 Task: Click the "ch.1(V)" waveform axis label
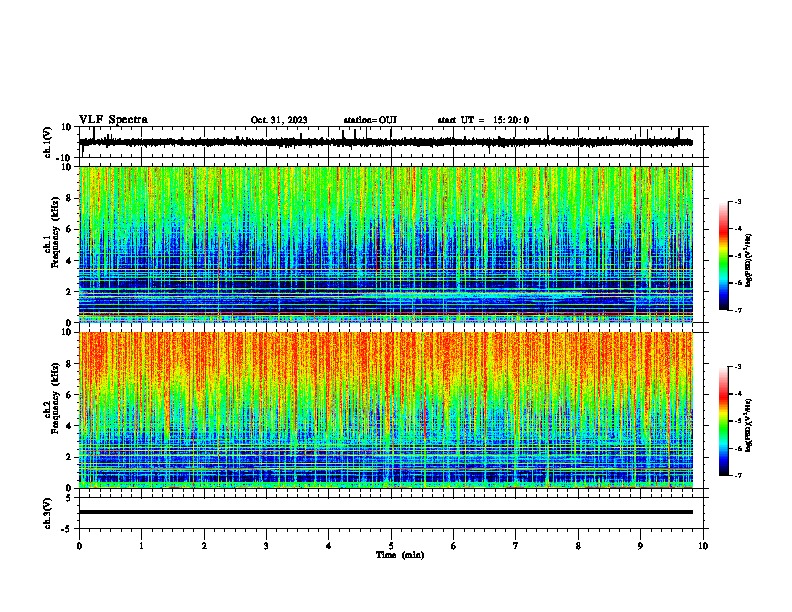pos(48,142)
